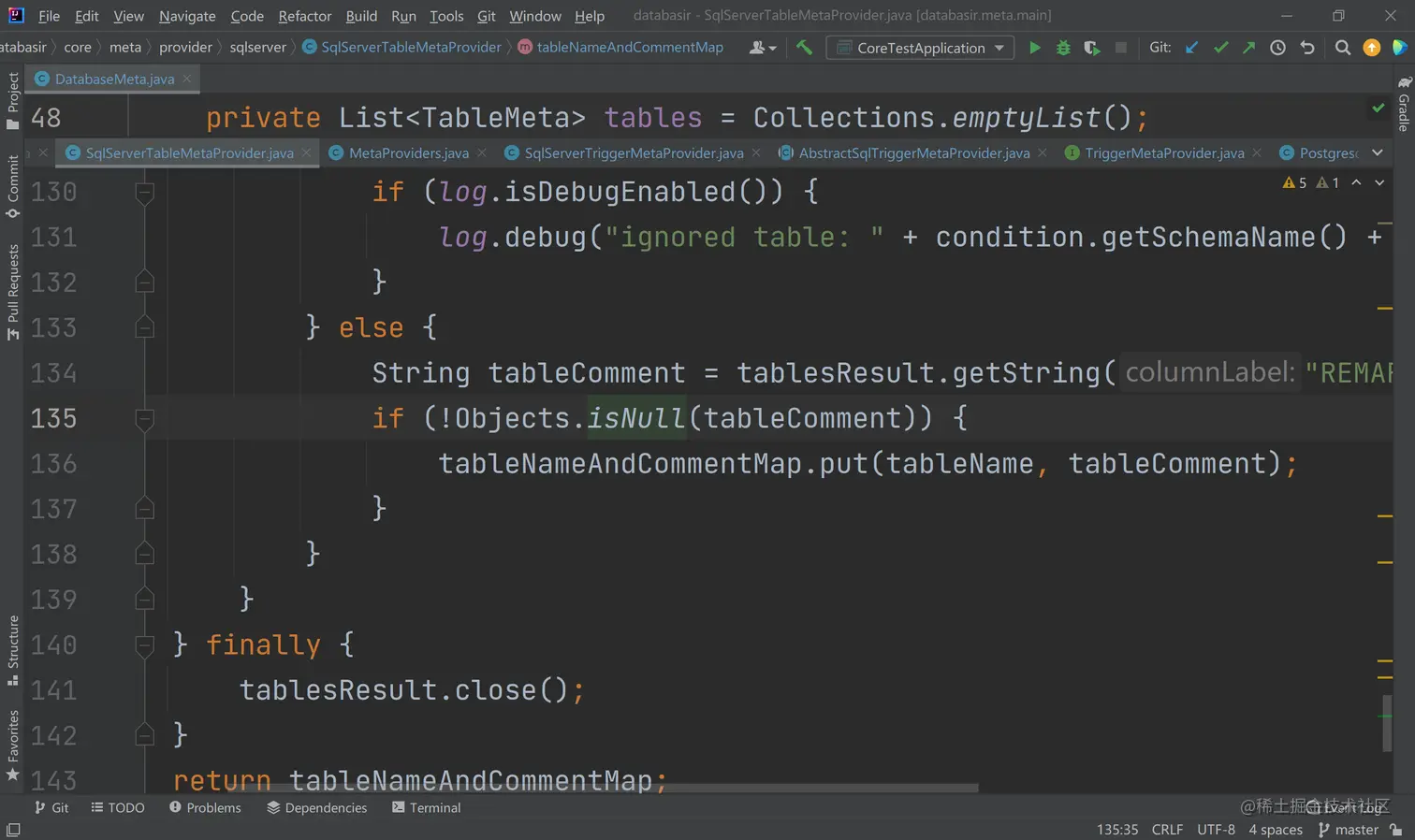The image size is (1415, 840).
Task: Click the orange IDE update icon
Action: pyautogui.click(x=1372, y=48)
